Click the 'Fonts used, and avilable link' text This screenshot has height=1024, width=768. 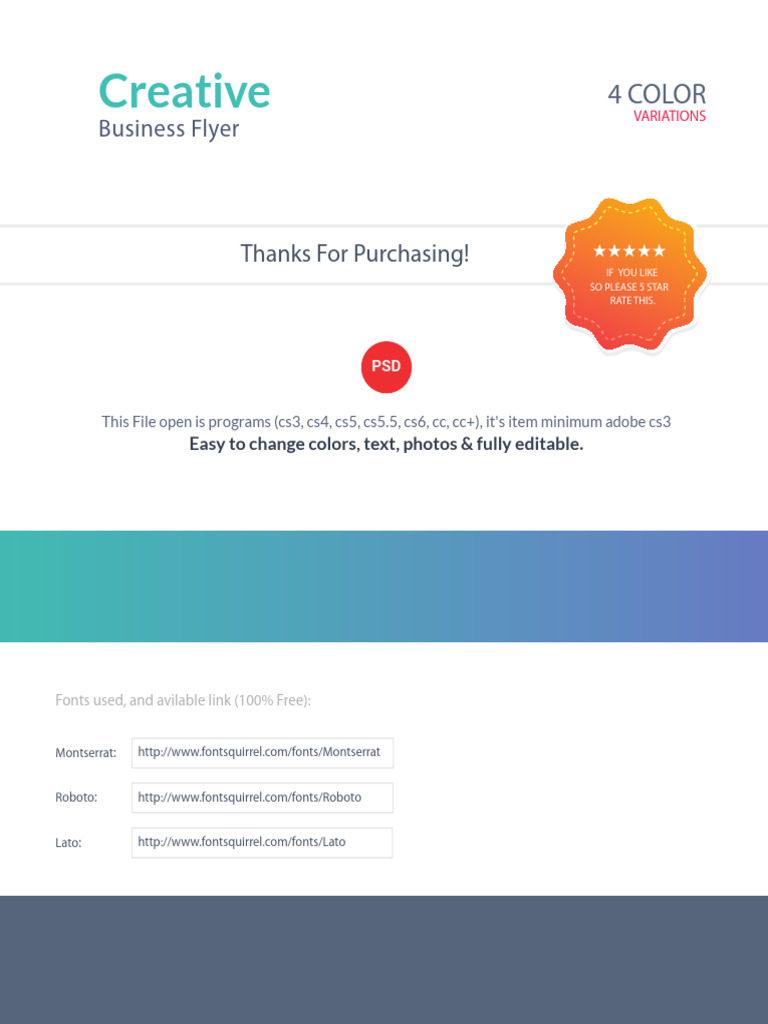(x=183, y=700)
